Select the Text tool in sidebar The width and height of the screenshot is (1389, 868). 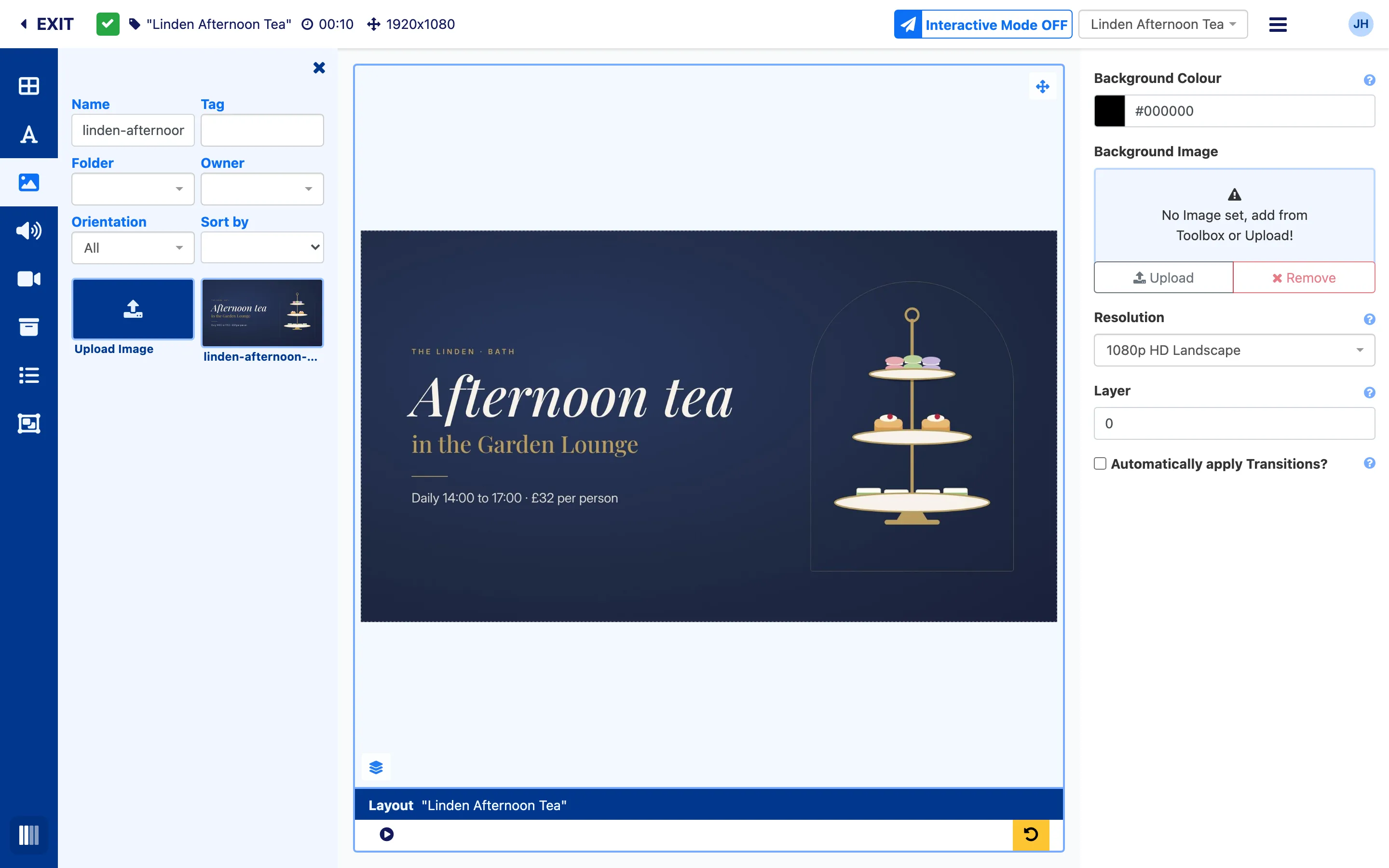[29, 135]
